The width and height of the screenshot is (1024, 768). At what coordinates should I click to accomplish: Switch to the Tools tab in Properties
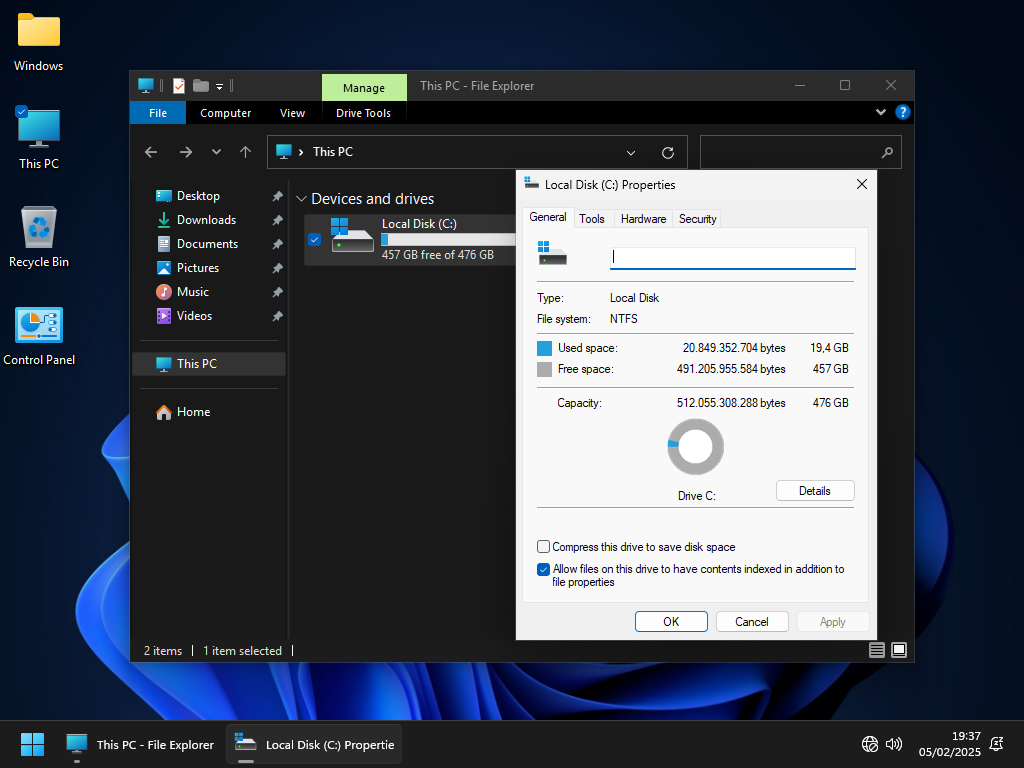[x=592, y=219]
